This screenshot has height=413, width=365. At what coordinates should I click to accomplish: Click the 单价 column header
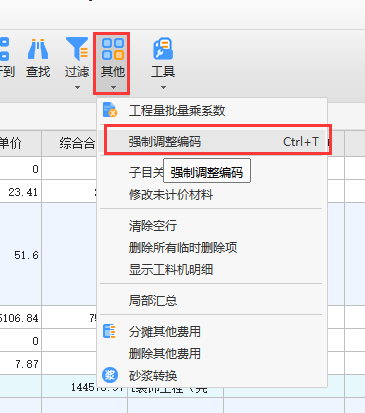(20, 143)
